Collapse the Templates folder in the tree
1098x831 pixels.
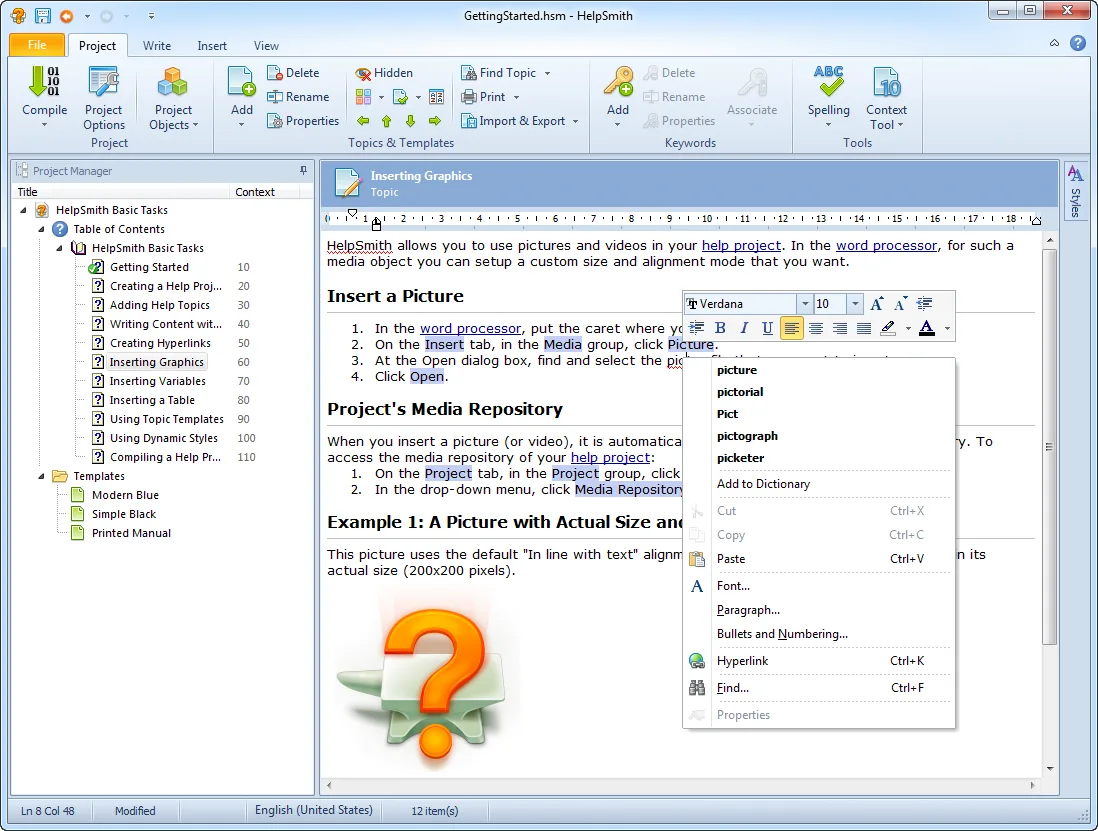click(41, 476)
